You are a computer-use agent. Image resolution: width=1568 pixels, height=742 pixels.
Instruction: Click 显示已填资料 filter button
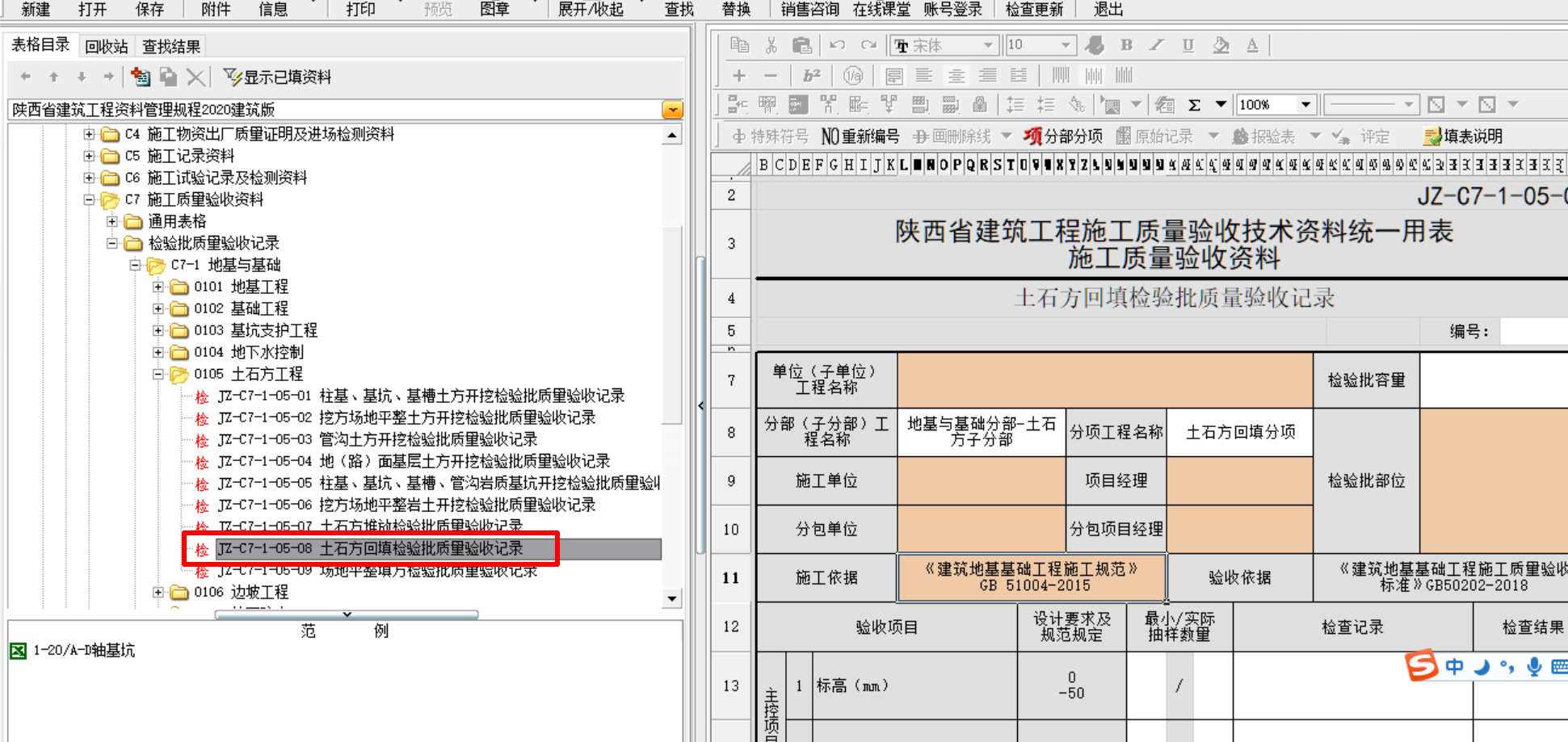277,77
